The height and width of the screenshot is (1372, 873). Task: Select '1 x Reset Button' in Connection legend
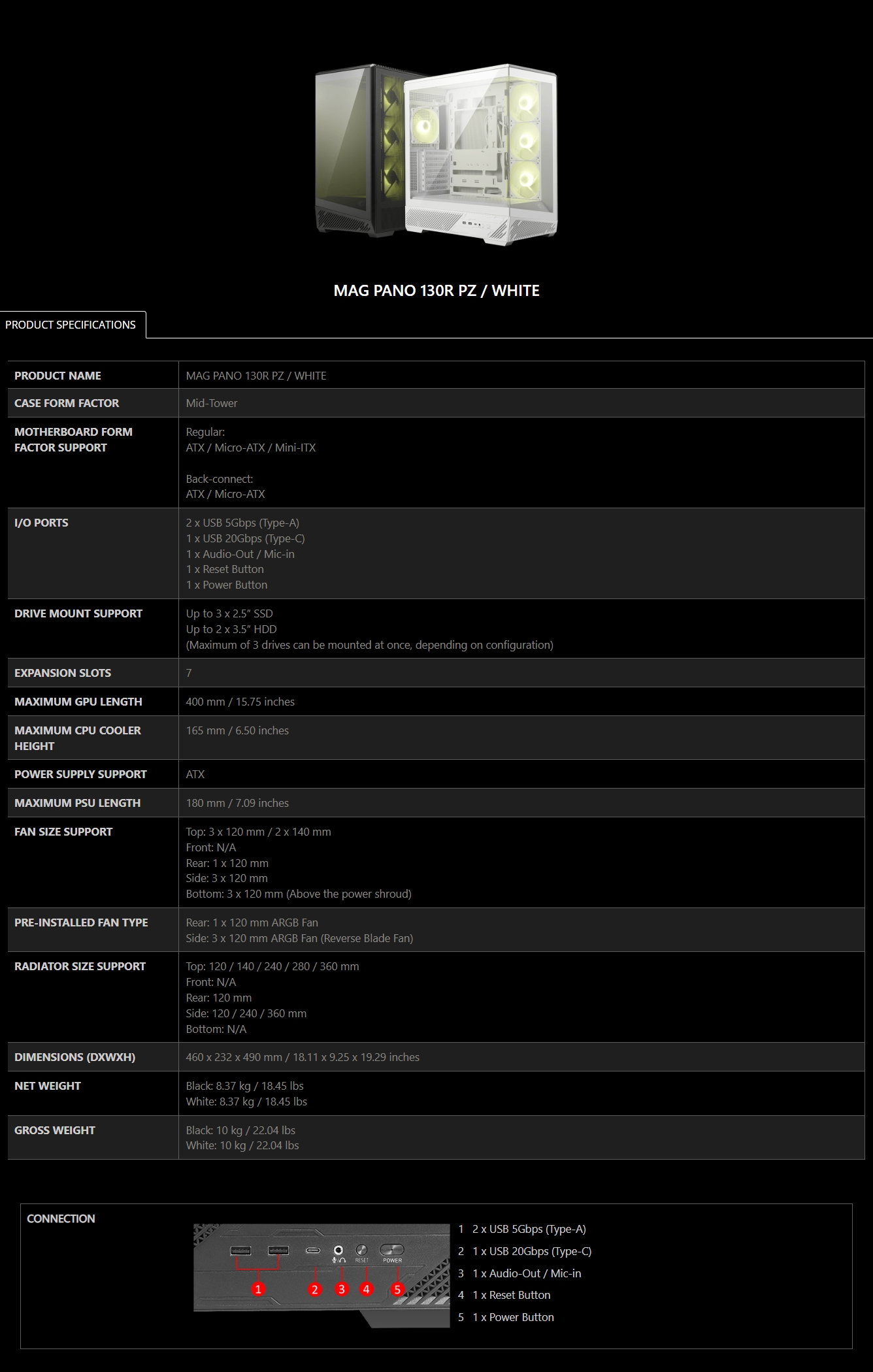point(512,1295)
